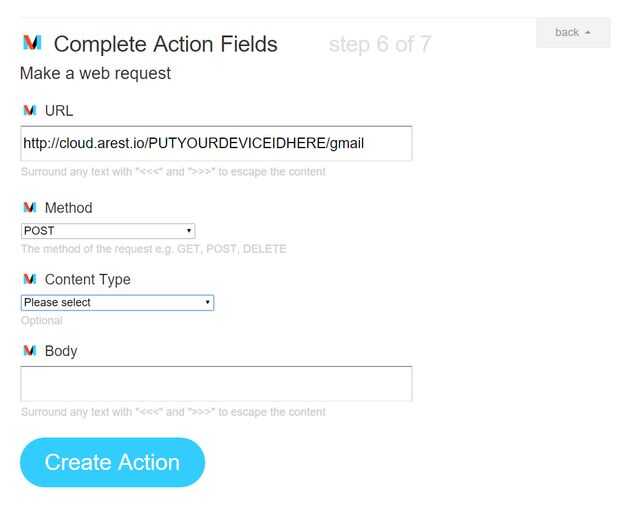This screenshot has width=620, height=506.
Task: Click the URL field label
Action: (59, 110)
